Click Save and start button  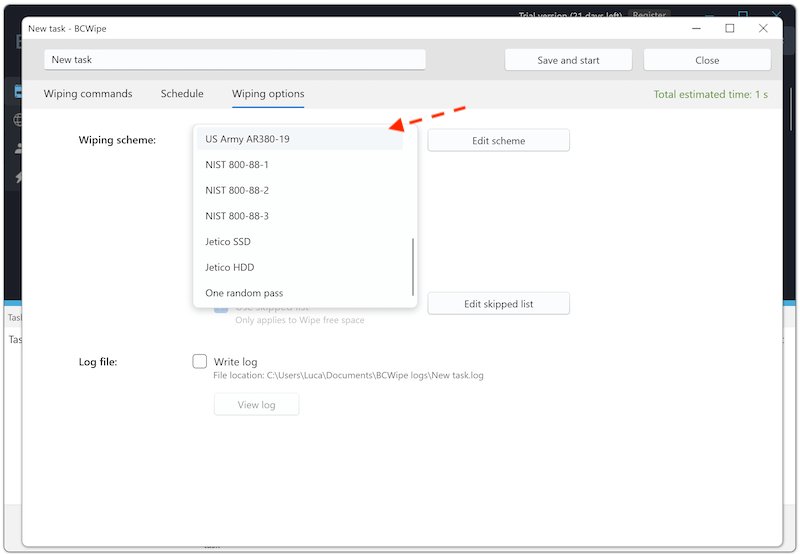point(568,60)
